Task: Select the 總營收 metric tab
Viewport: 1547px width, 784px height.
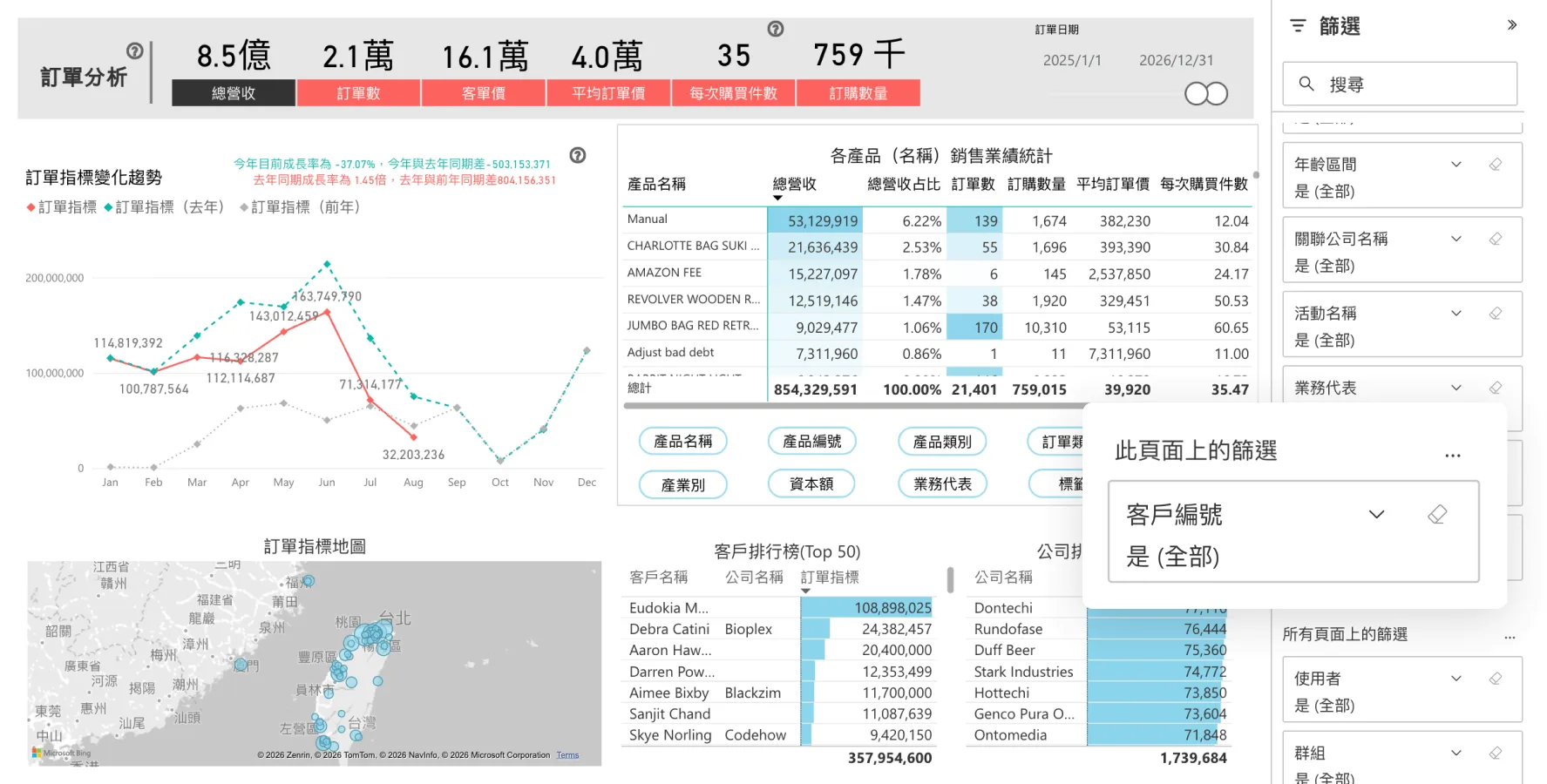Action: pyautogui.click(x=234, y=93)
